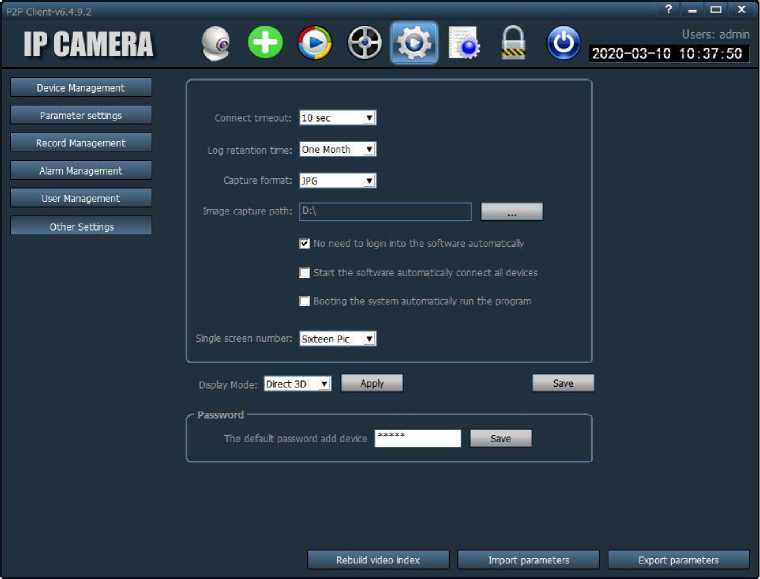Click the PTZ steering wheel icon

365,43
